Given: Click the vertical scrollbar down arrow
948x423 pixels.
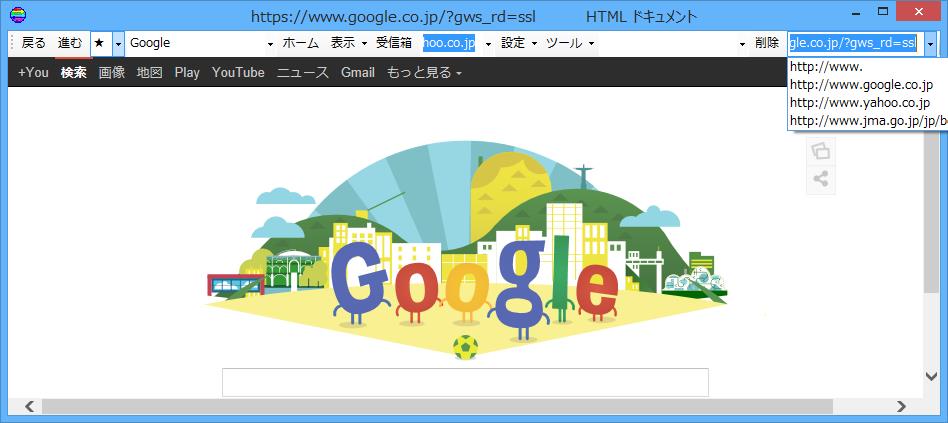Looking at the screenshot, I should (932, 376).
